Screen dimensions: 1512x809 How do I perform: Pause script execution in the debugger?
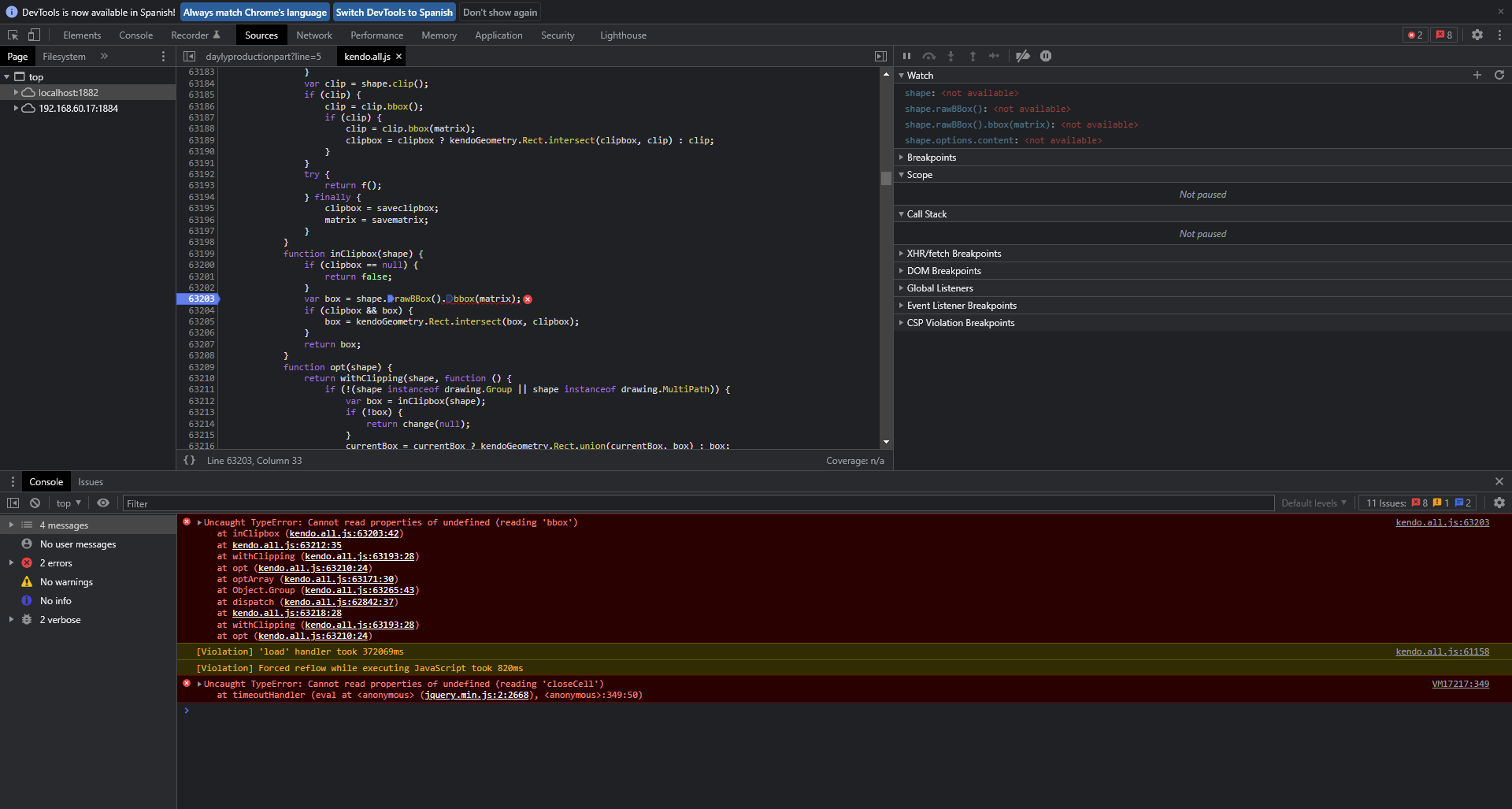tap(906, 56)
